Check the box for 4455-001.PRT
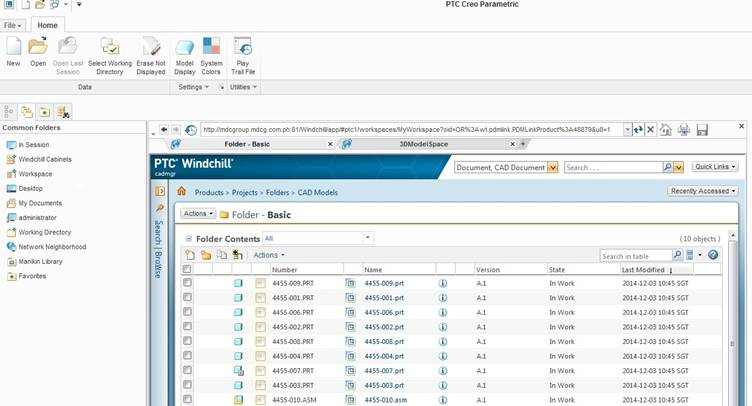 click(x=187, y=297)
